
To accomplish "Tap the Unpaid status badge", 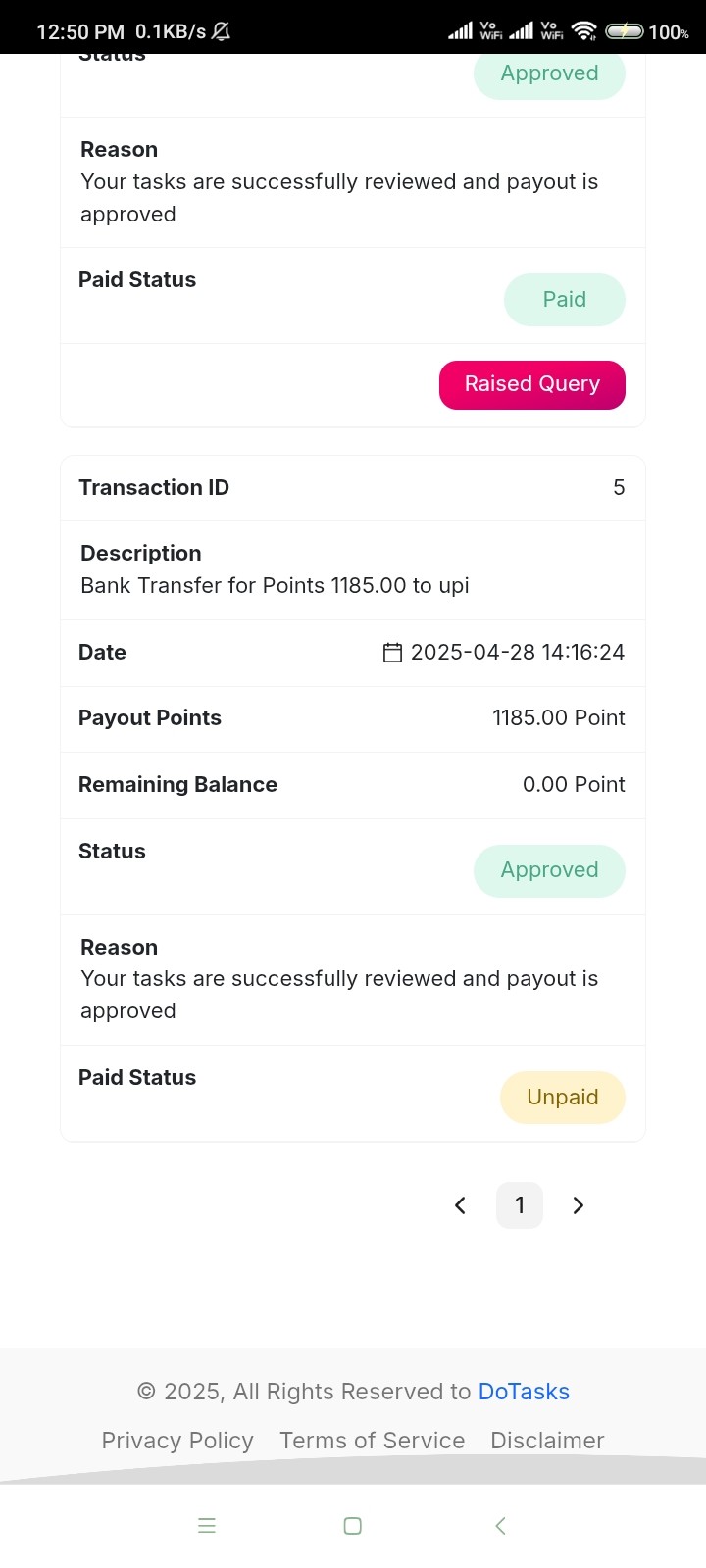I will [x=563, y=1098].
